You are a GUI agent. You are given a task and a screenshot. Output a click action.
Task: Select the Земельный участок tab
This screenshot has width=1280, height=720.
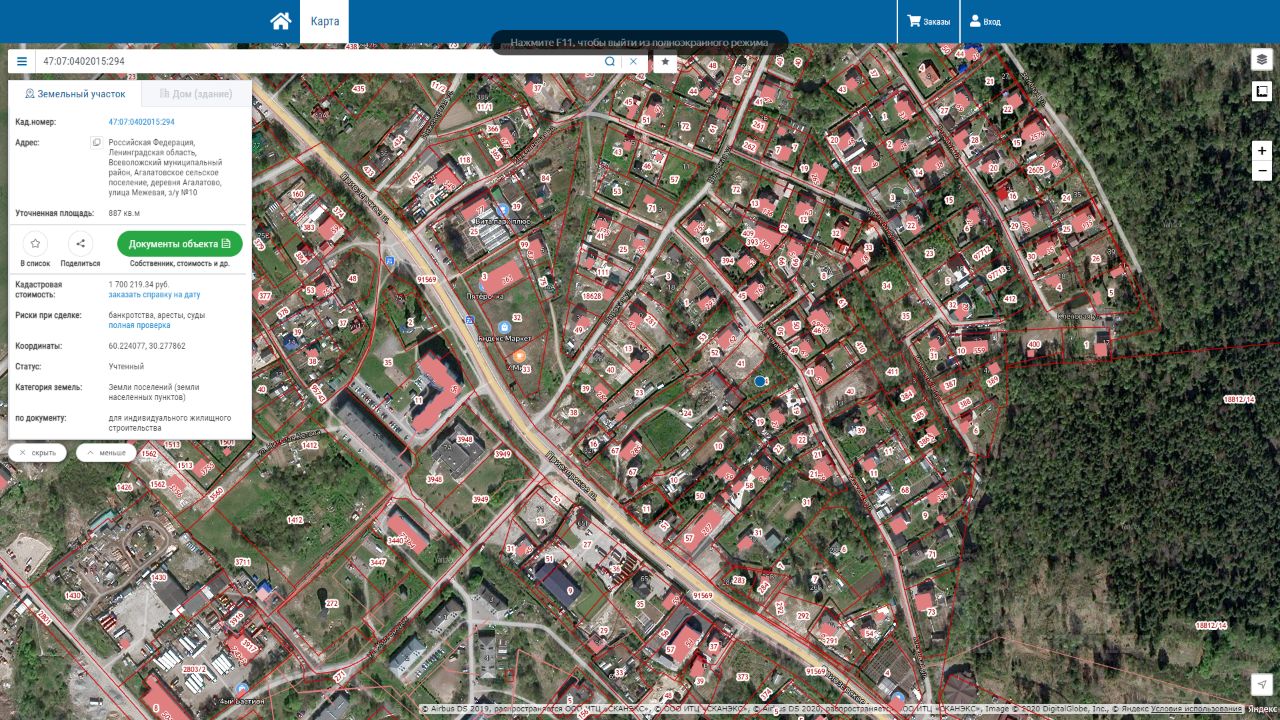click(75, 93)
